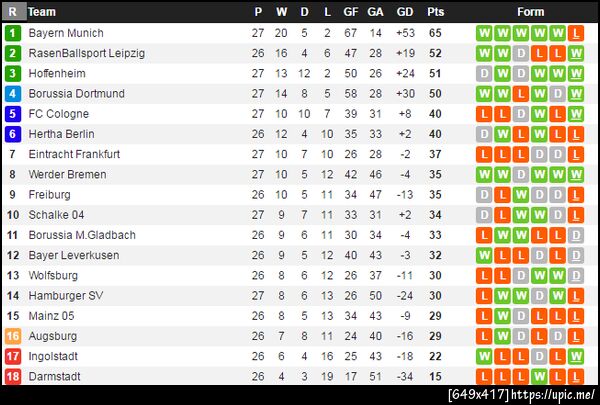600x405 pixels.
Task: Click the red rank 18 badge
Action: point(13,376)
